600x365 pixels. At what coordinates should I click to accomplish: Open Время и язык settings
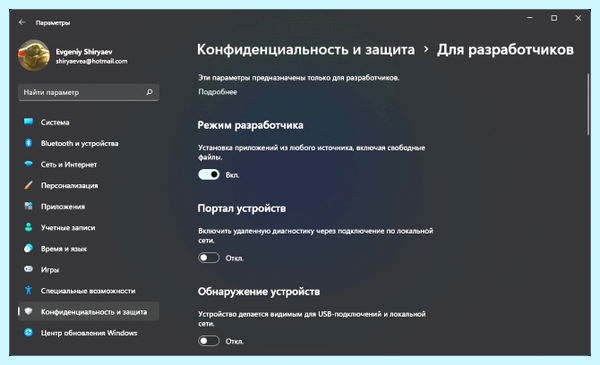(x=64, y=249)
